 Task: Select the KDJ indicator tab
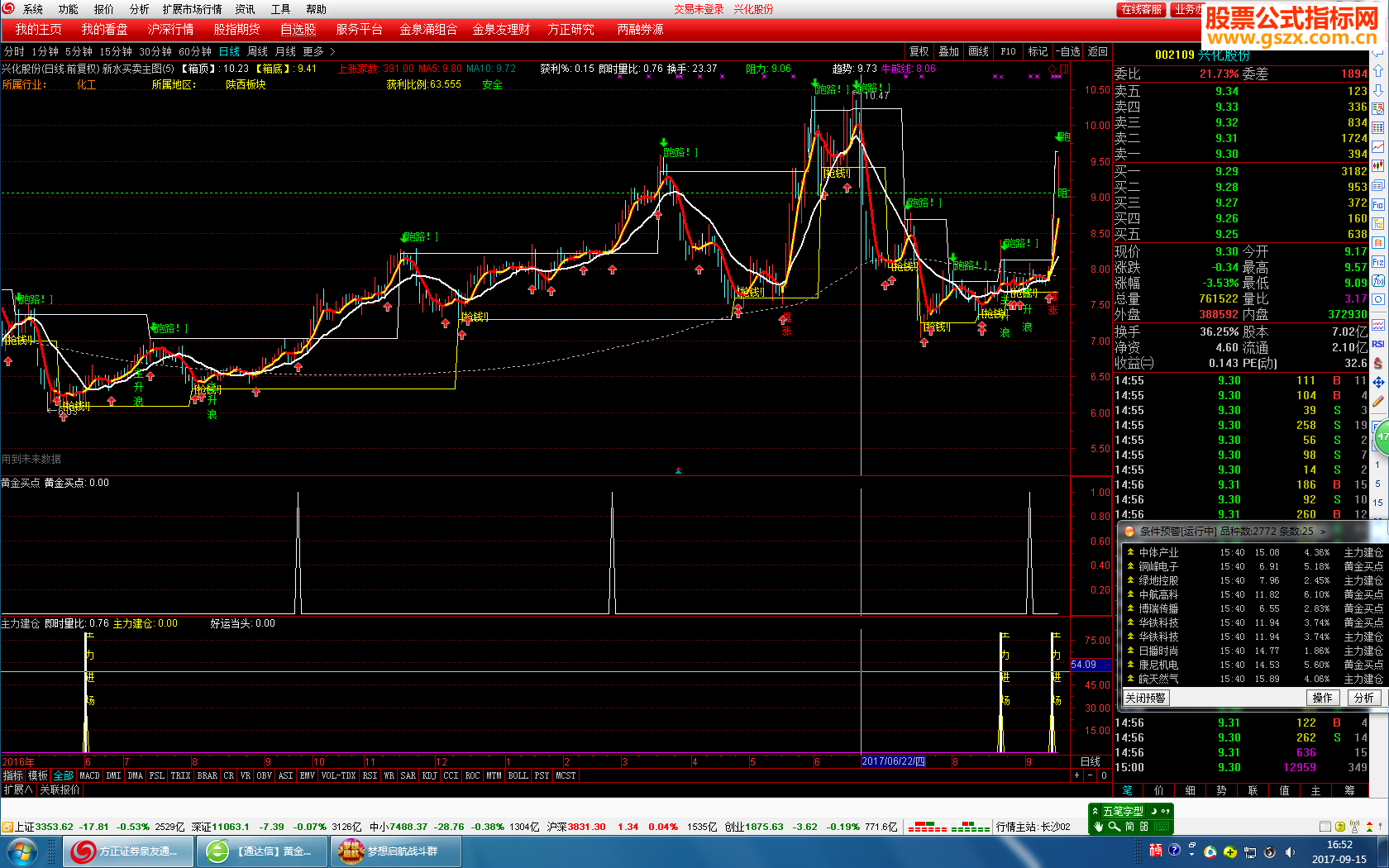click(429, 775)
